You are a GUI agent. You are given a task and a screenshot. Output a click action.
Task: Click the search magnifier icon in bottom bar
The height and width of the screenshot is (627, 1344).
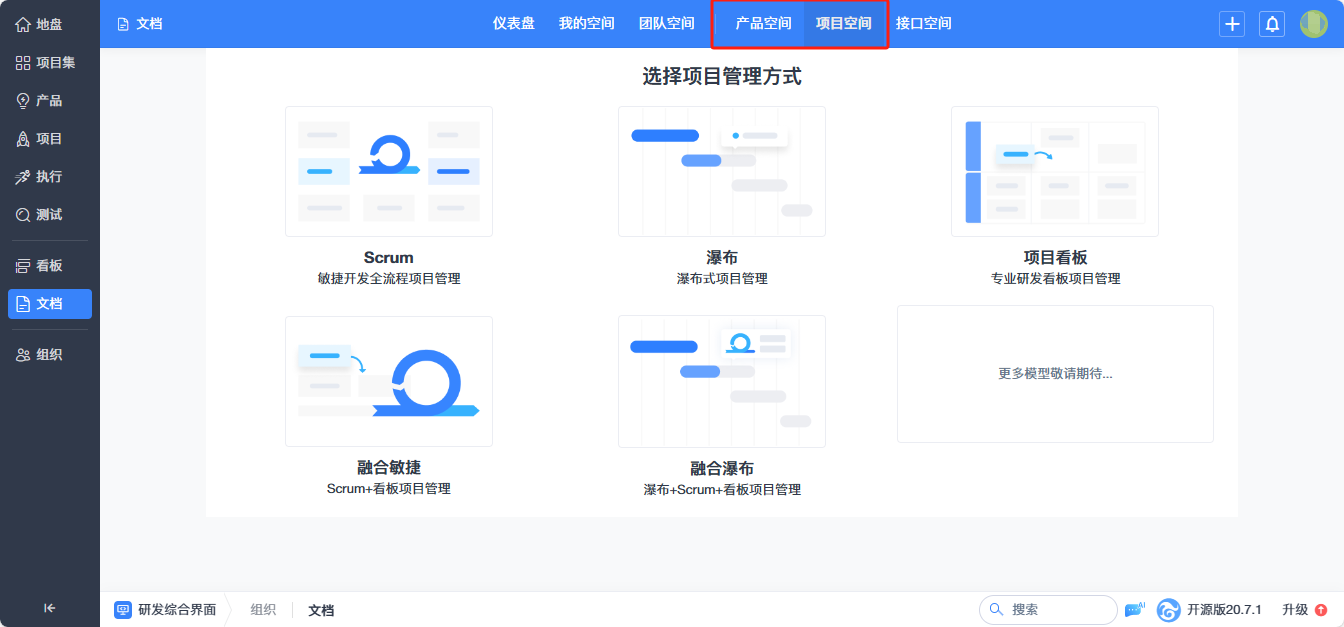click(x=996, y=609)
